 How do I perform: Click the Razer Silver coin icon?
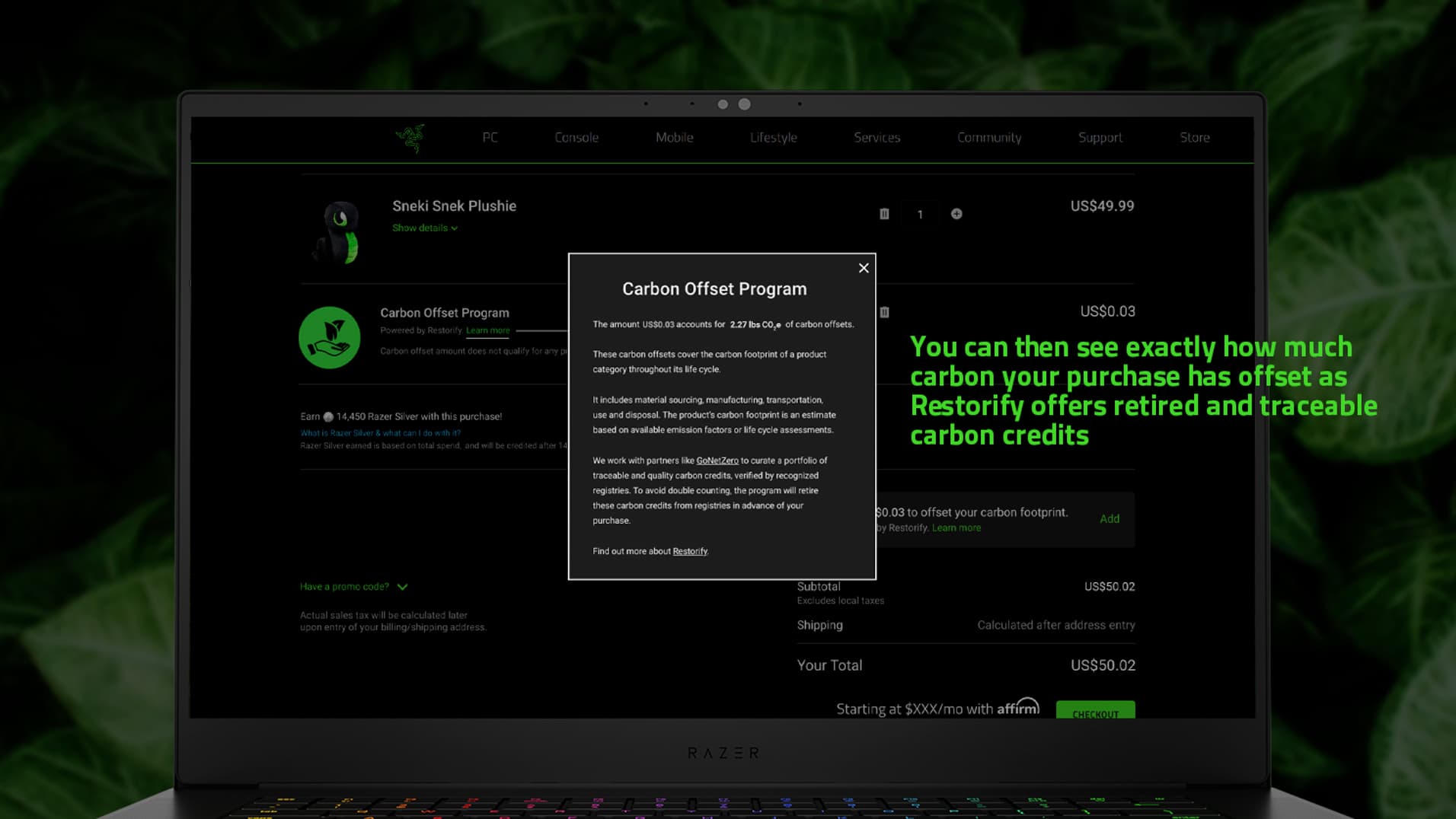[328, 416]
